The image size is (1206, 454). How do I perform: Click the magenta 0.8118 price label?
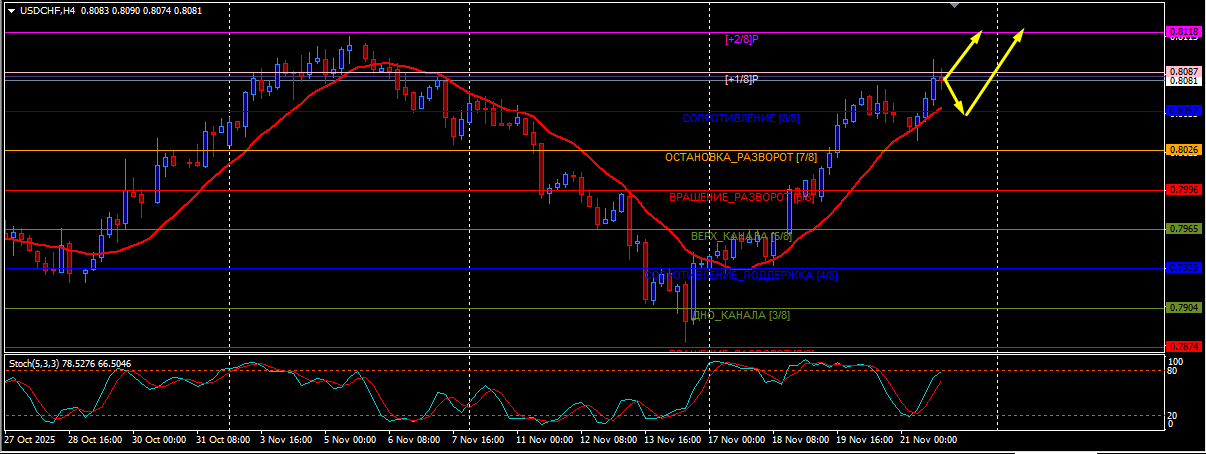(x=1184, y=32)
